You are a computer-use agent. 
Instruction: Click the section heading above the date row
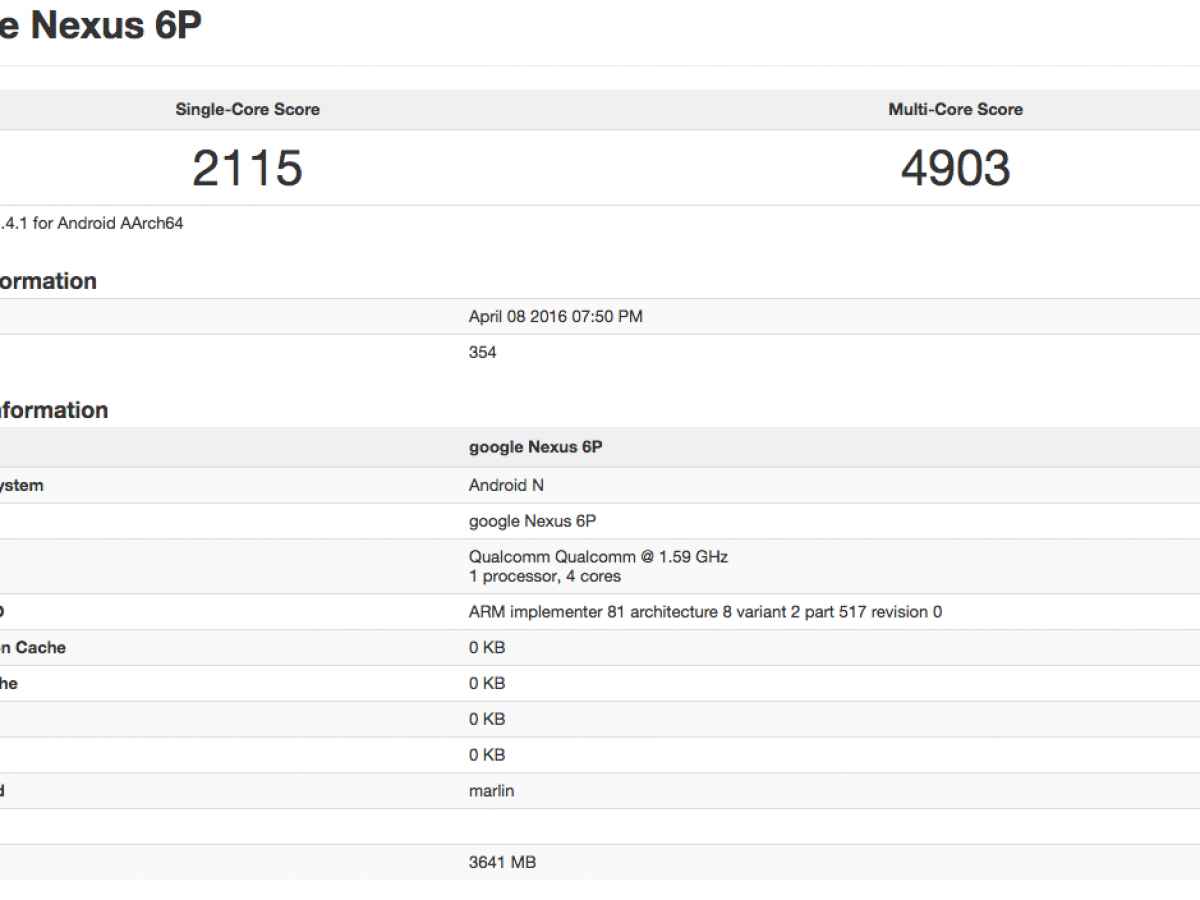coord(48,281)
